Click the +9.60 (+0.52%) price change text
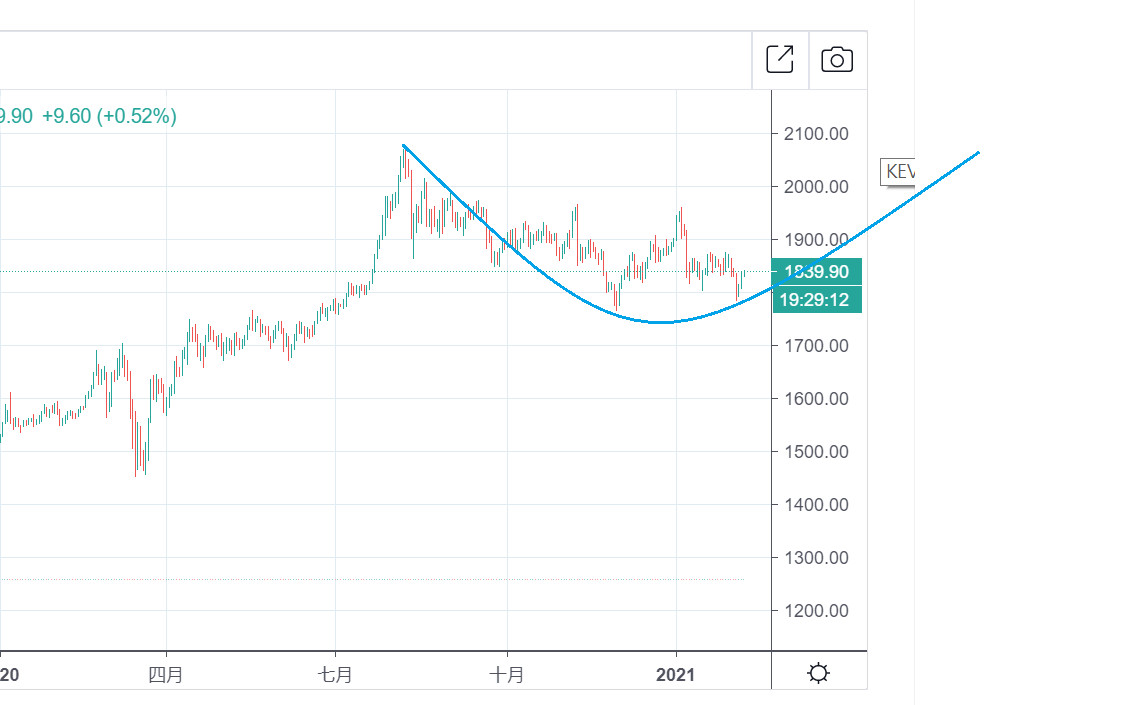The height and width of the screenshot is (705, 1131). pyautogui.click(x=110, y=116)
